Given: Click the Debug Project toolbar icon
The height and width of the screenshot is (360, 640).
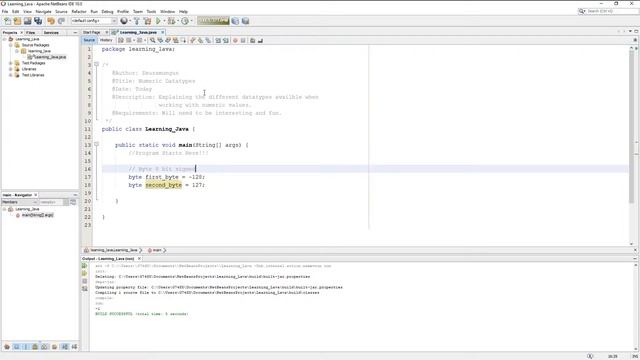Looking at the screenshot, I should point(171,21).
